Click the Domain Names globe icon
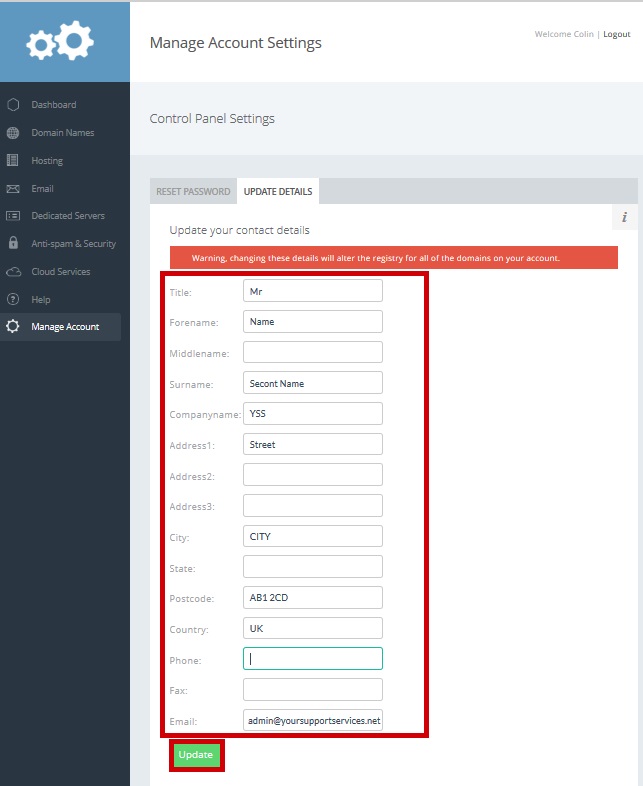Viewport: 643px width, 786px height. (x=13, y=133)
